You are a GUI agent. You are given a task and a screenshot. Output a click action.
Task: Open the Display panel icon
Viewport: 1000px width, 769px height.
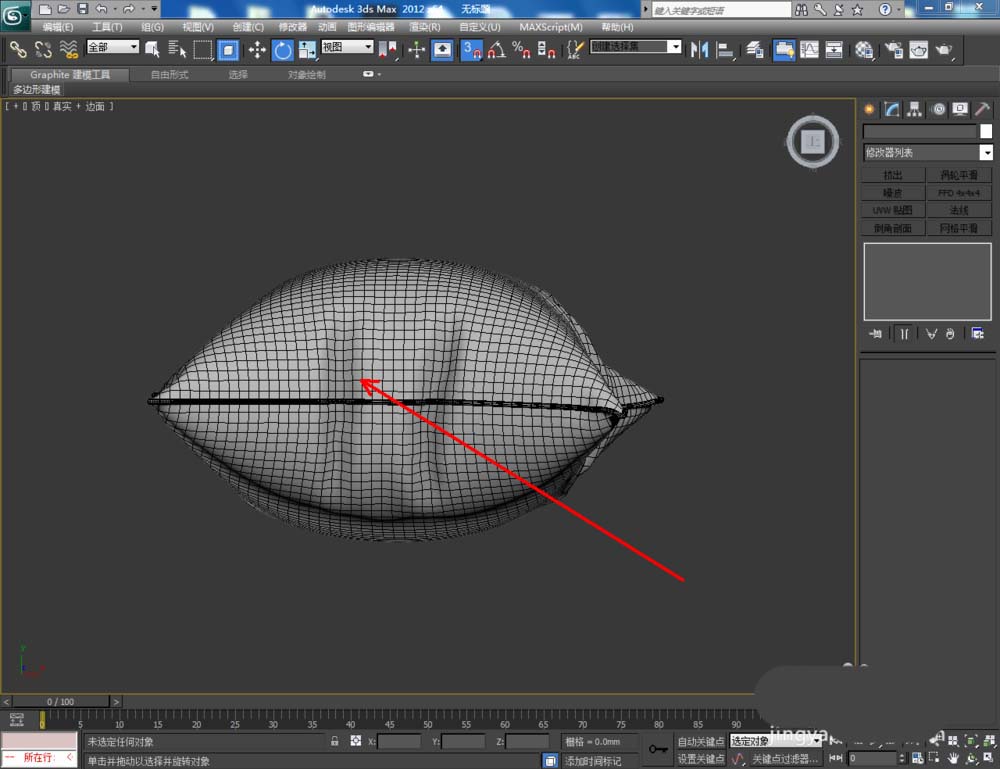[x=960, y=110]
